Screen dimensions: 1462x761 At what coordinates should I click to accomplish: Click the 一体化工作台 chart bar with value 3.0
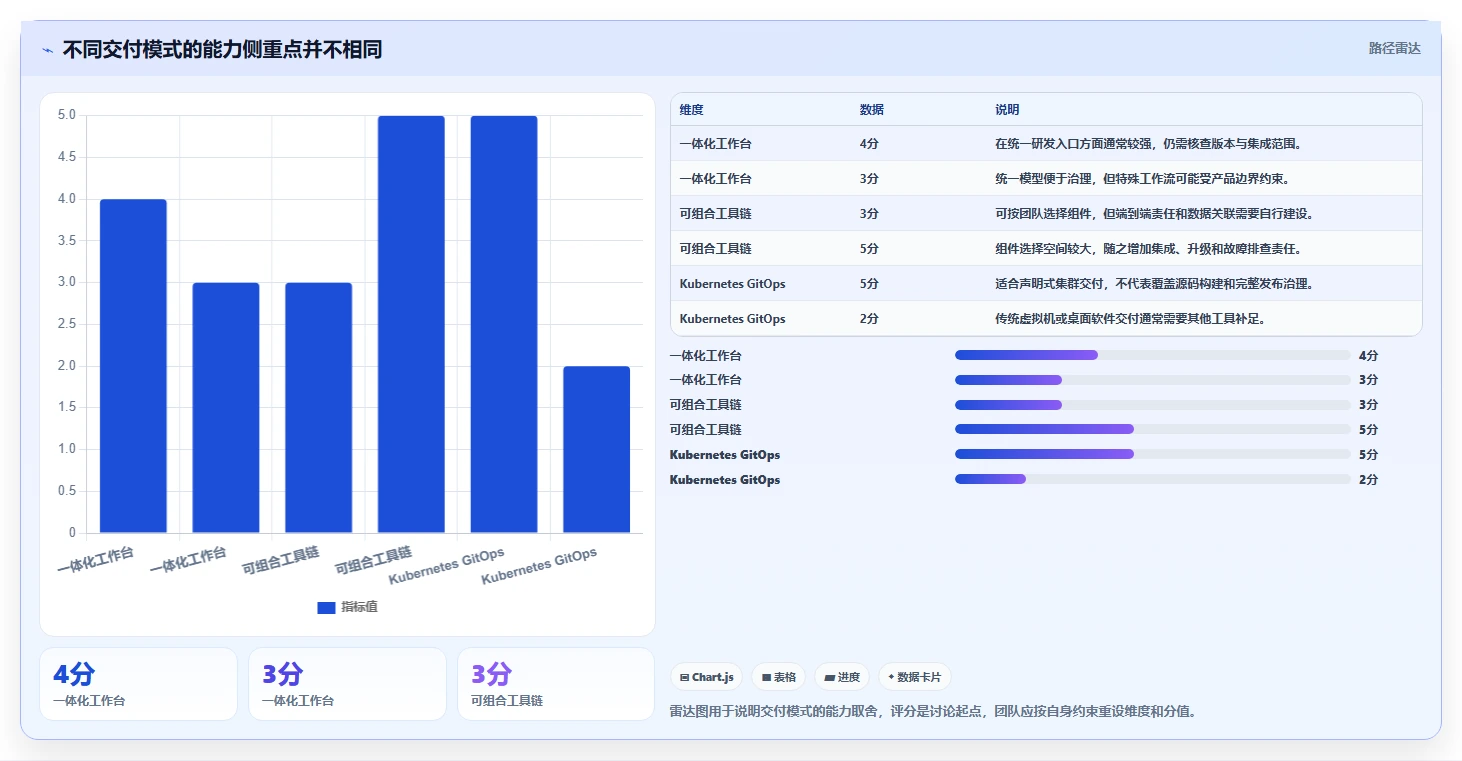(226, 408)
